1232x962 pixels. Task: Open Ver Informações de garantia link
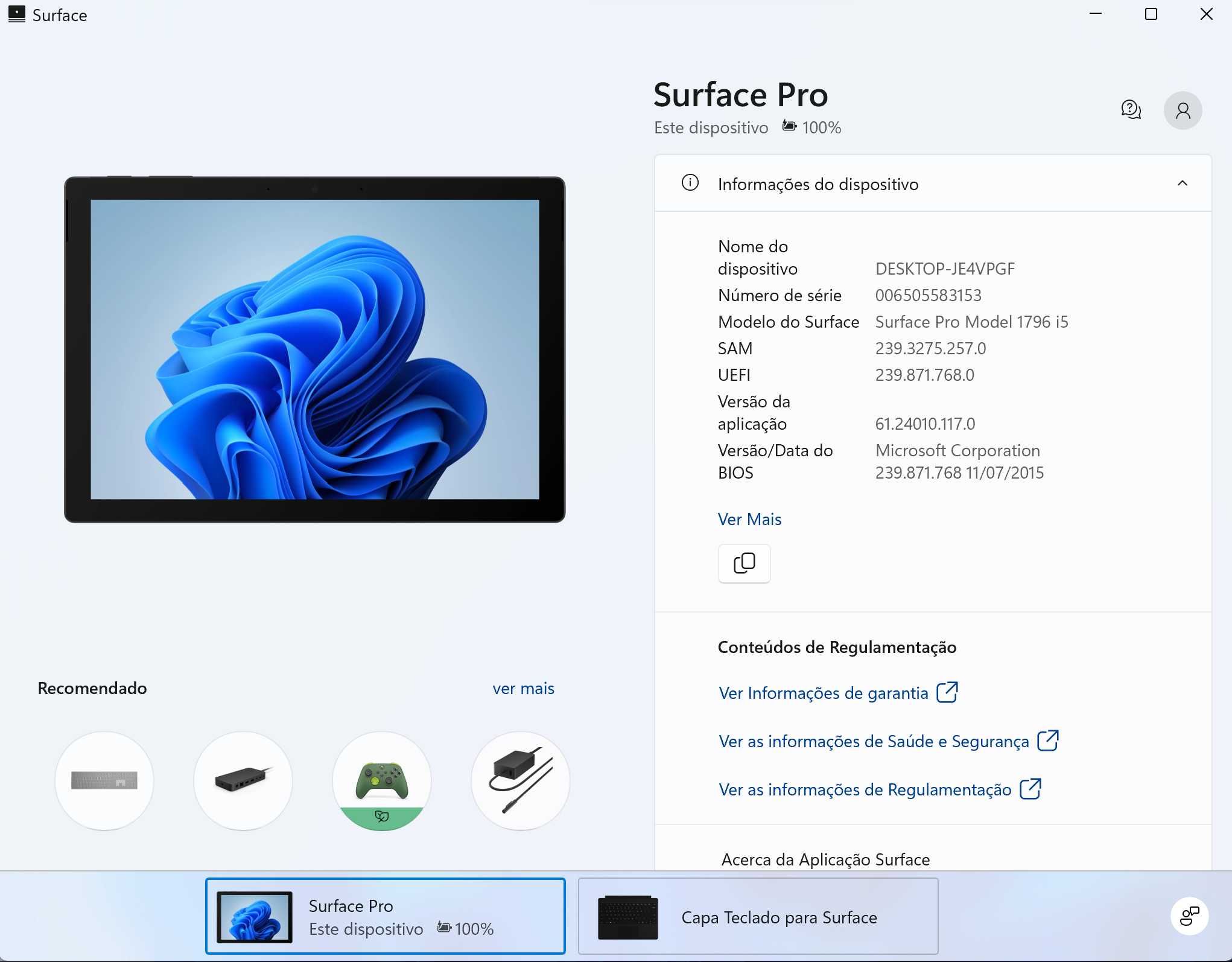point(823,693)
